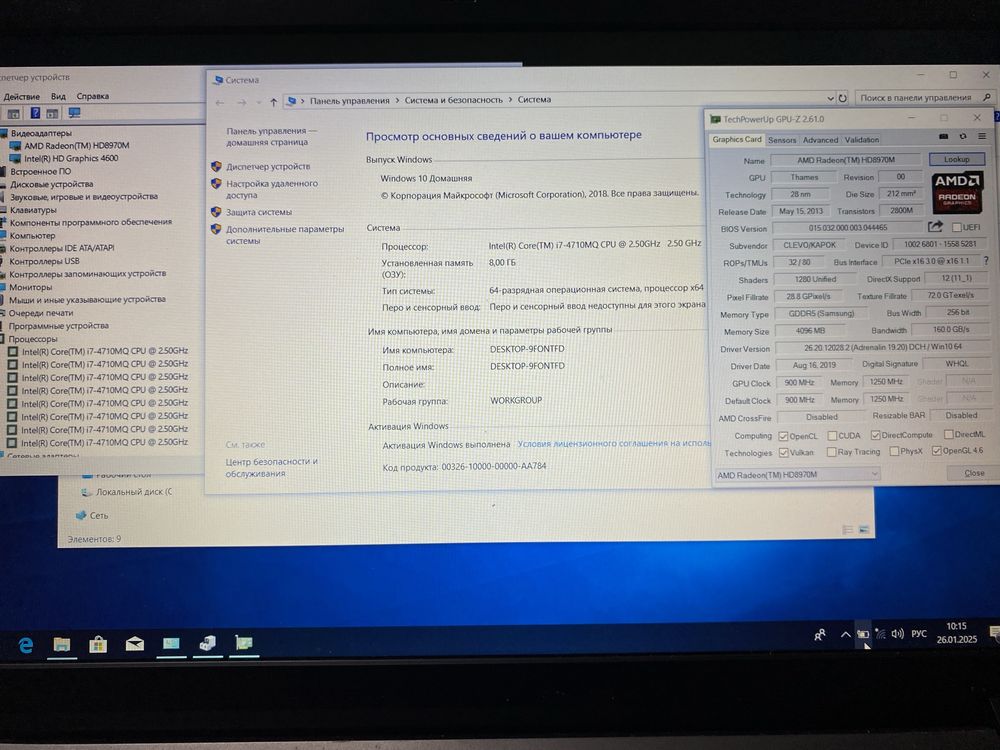The width and height of the screenshot is (1000, 750).
Task: Toggle the PhysX checkbox
Action: point(894,452)
